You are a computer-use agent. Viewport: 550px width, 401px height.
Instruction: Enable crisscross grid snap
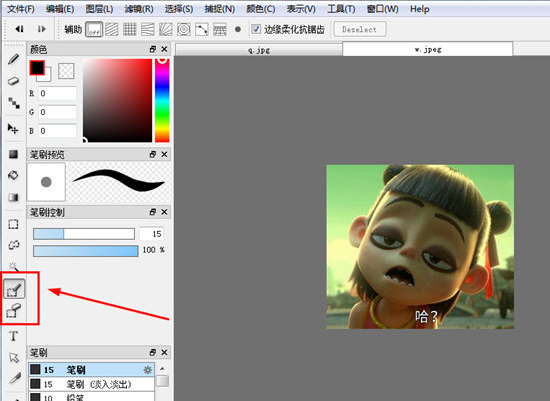coord(129,29)
